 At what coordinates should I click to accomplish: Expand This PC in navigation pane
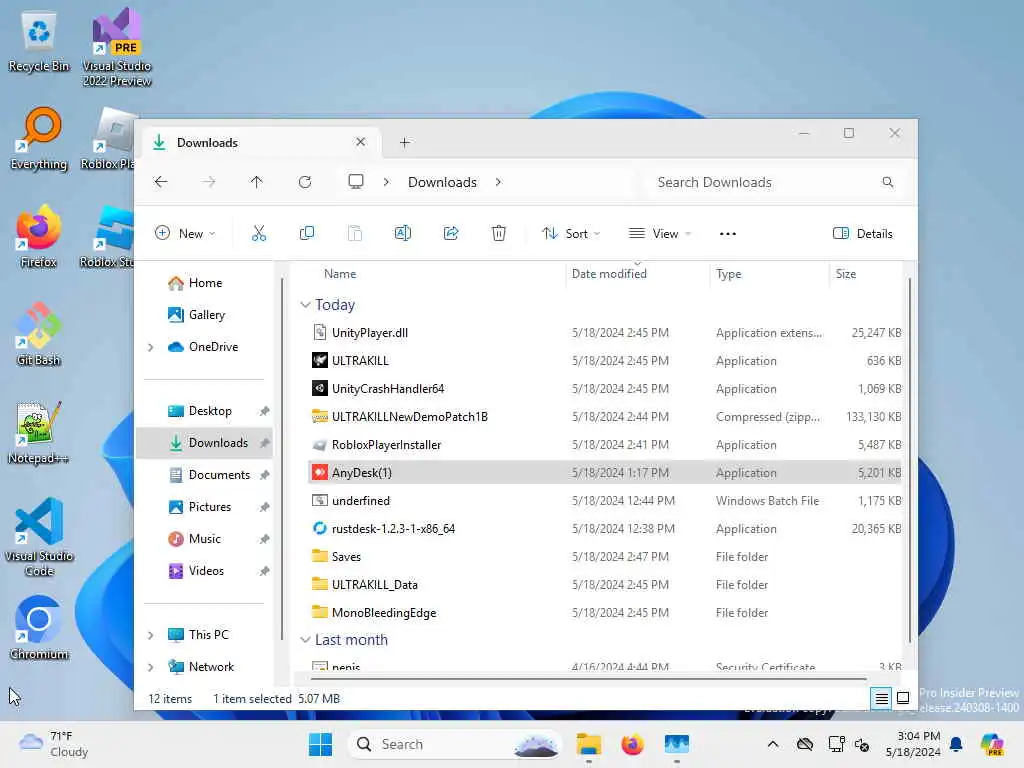coord(151,635)
